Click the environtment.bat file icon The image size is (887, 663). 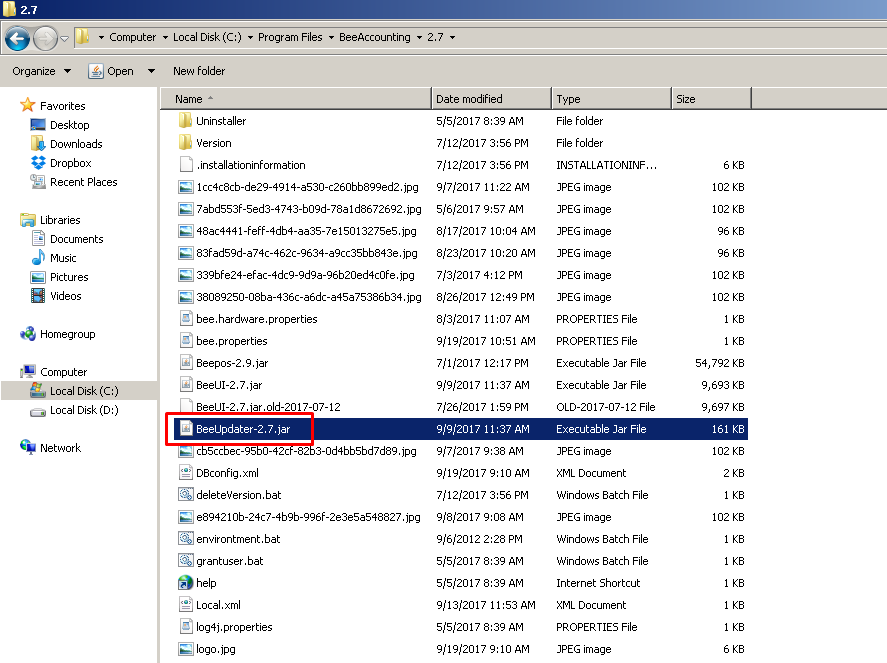click(186, 539)
